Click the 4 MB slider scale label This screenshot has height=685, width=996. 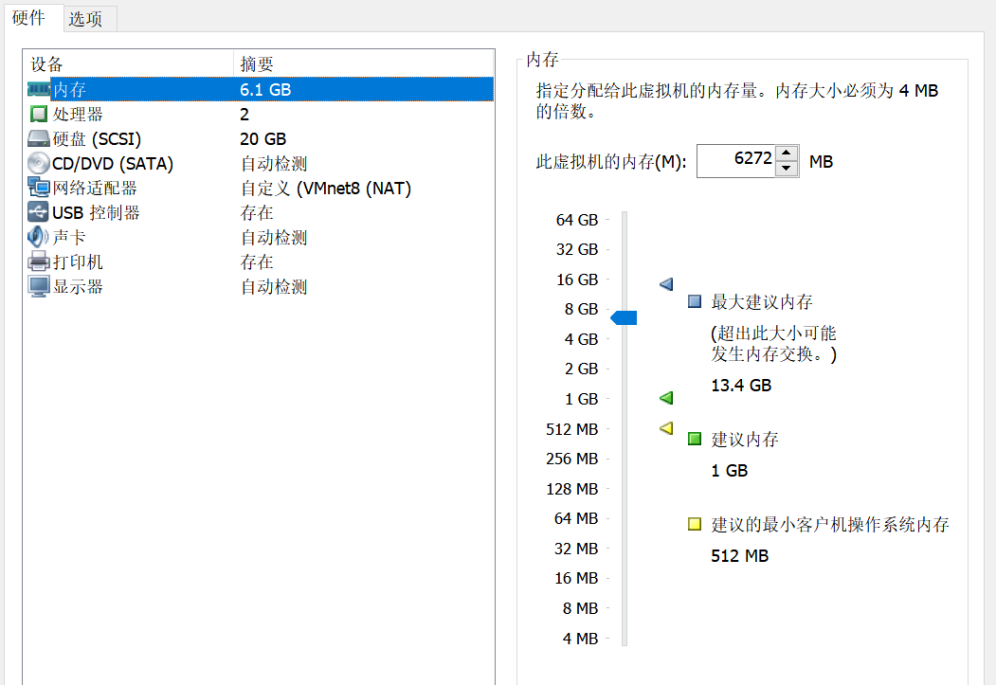click(580, 639)
